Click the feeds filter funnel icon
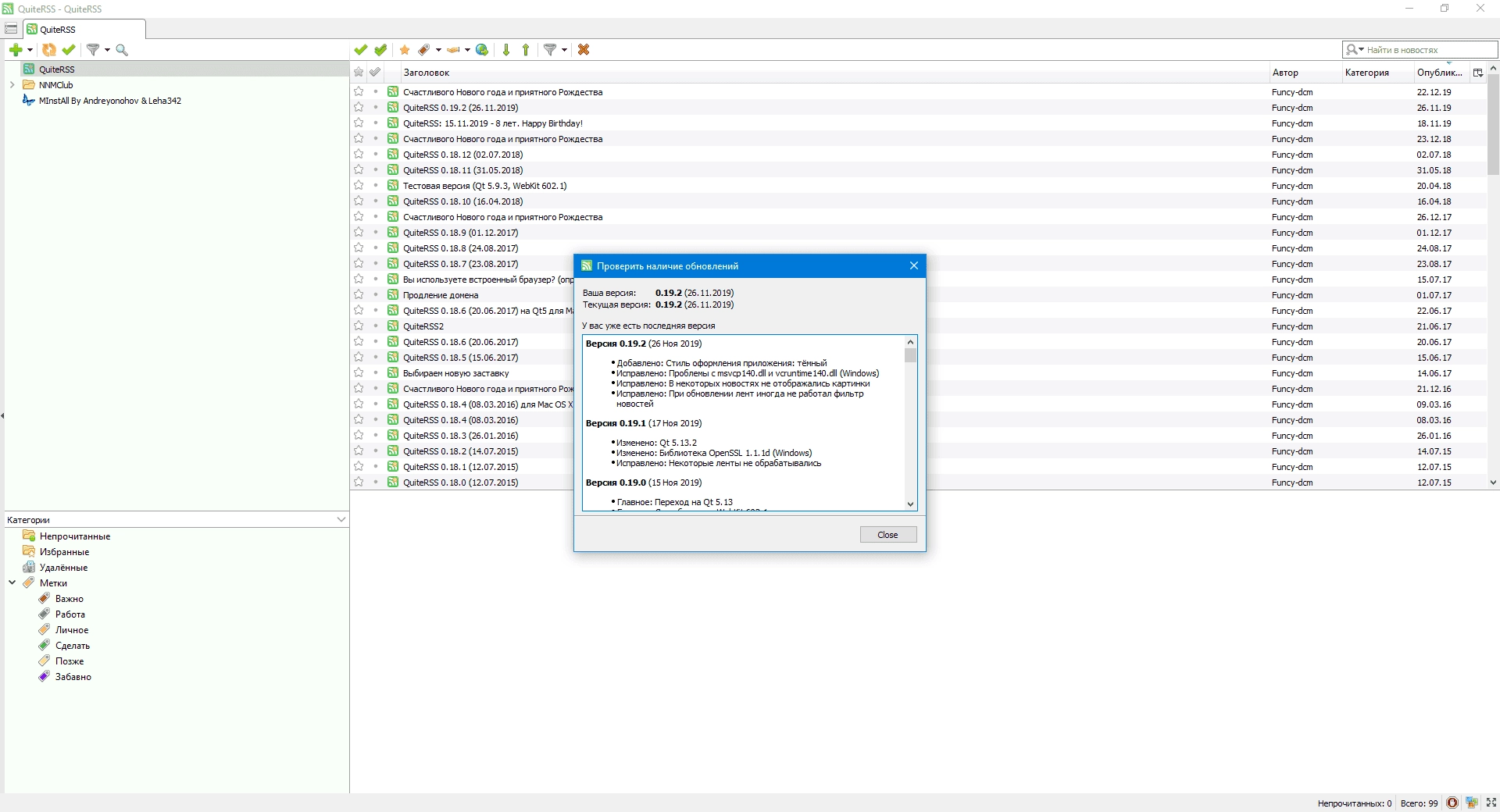Image resolution: width=1500 pixels, height=812 pixels. tap(93, 50)
